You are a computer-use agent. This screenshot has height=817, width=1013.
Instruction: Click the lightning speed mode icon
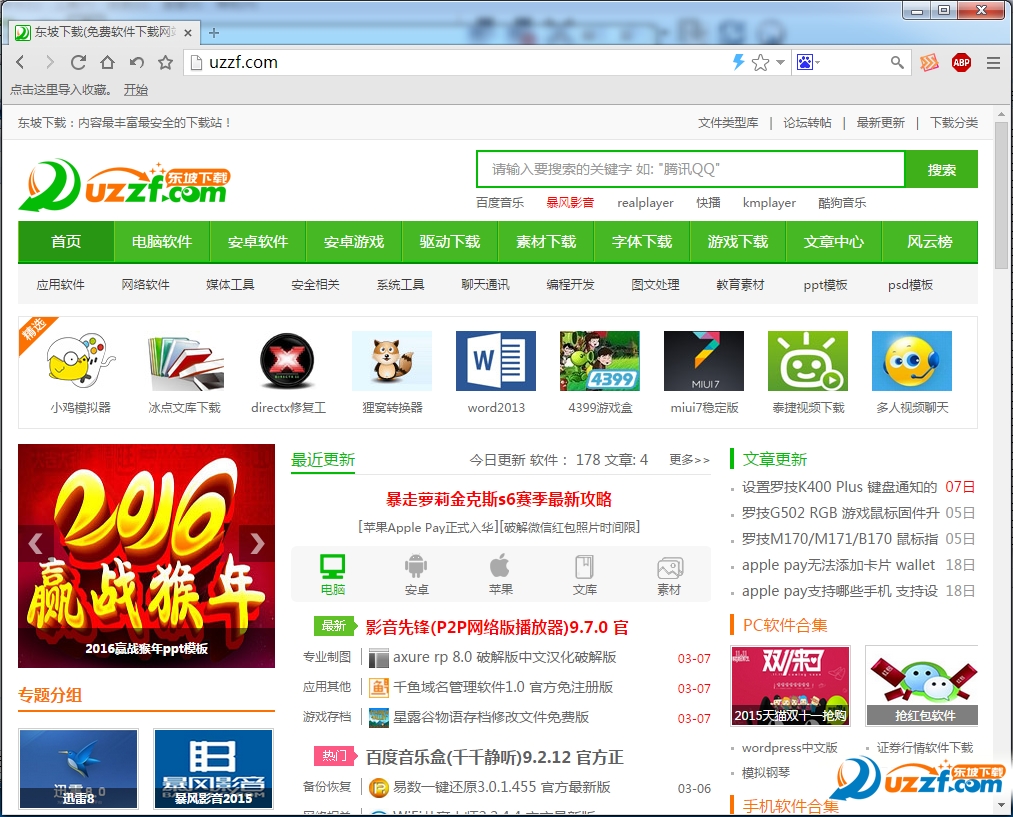click(x=738, y=62)
